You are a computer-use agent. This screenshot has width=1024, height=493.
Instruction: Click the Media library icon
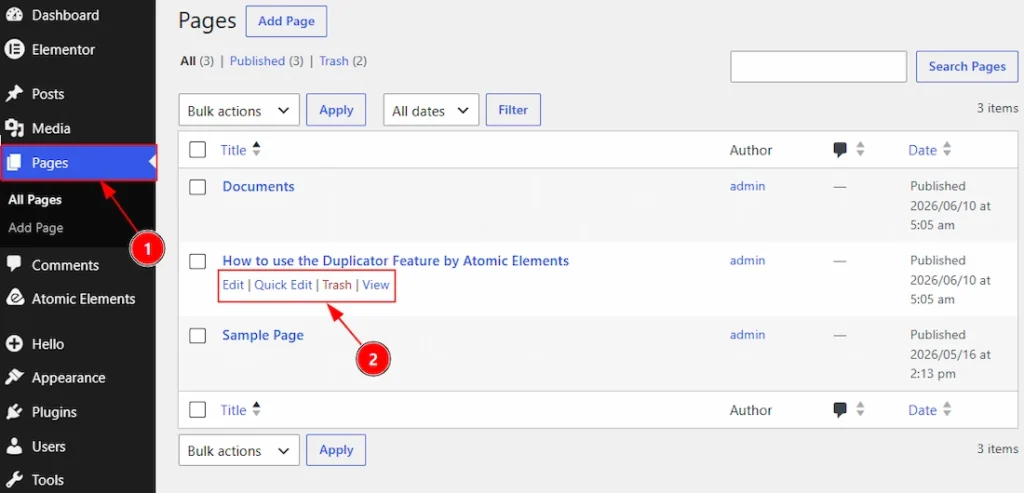(14, 129)
